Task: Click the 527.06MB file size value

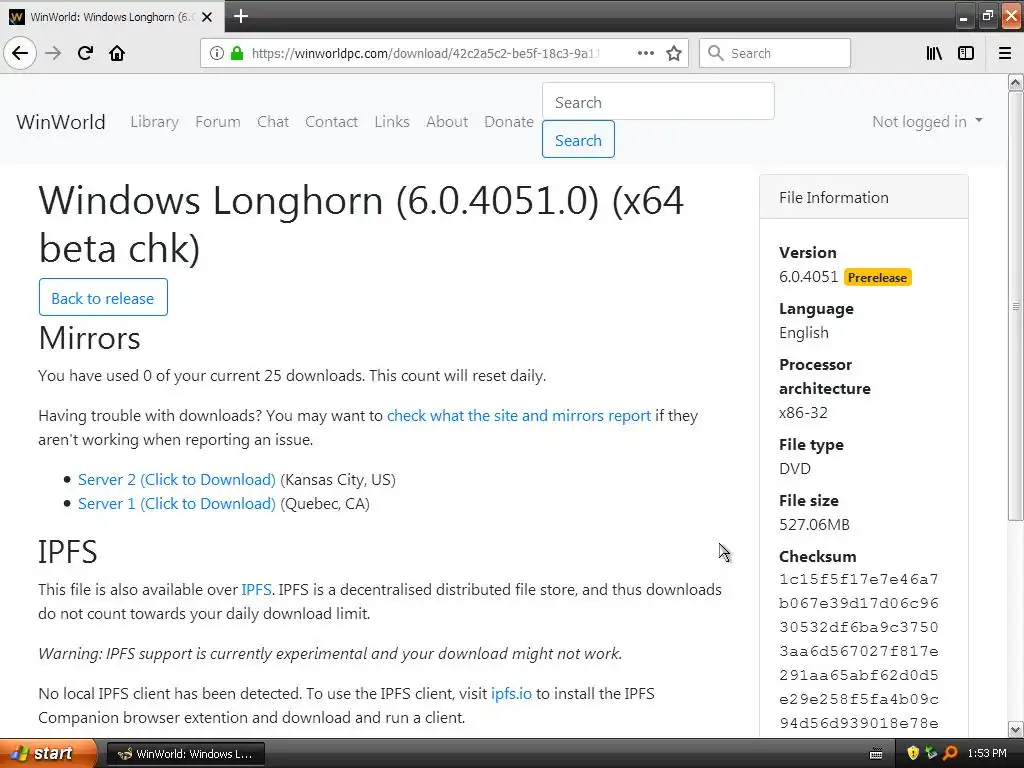Action: coord(814,524)
